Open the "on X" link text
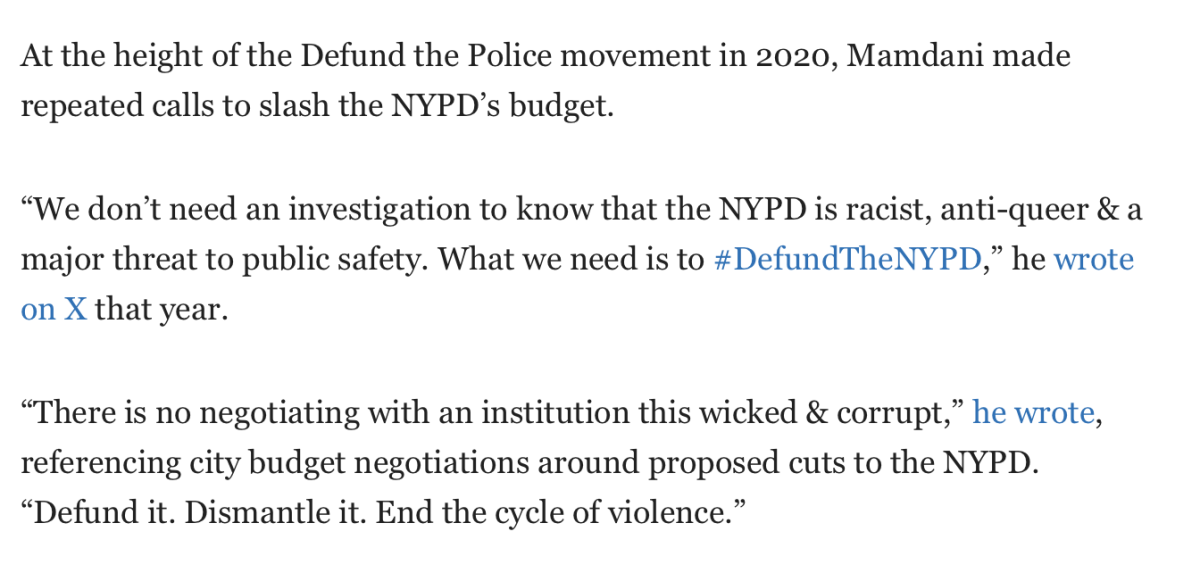The image size is (1200, 573). tap(54, 309)
